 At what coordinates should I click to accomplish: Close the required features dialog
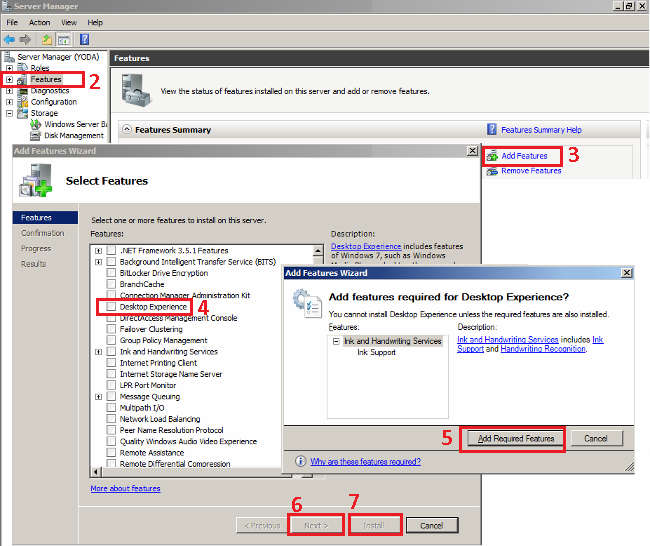click(x=627, y=273)
